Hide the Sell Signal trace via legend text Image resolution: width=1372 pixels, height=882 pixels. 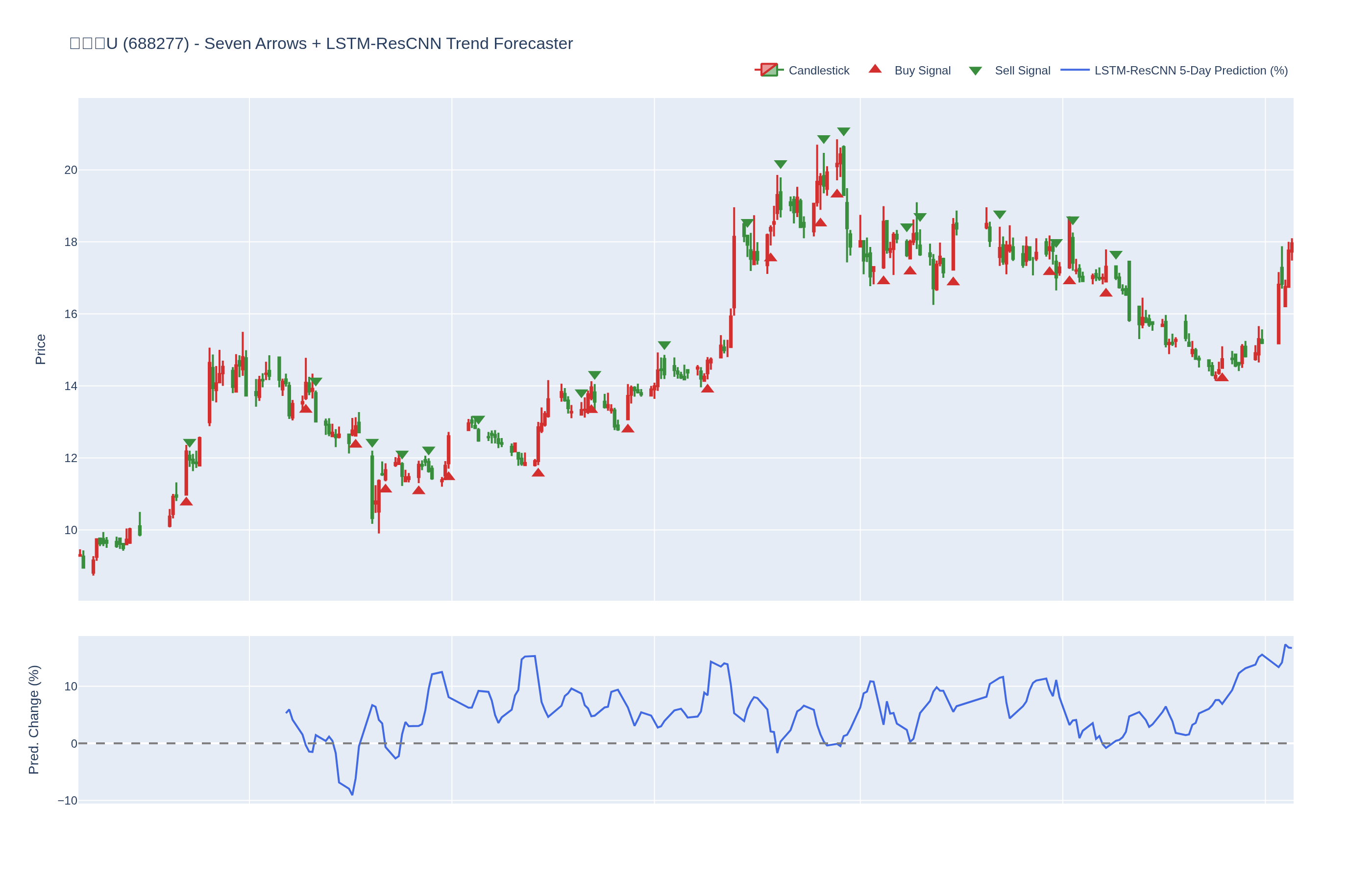tap(1022, 71)
